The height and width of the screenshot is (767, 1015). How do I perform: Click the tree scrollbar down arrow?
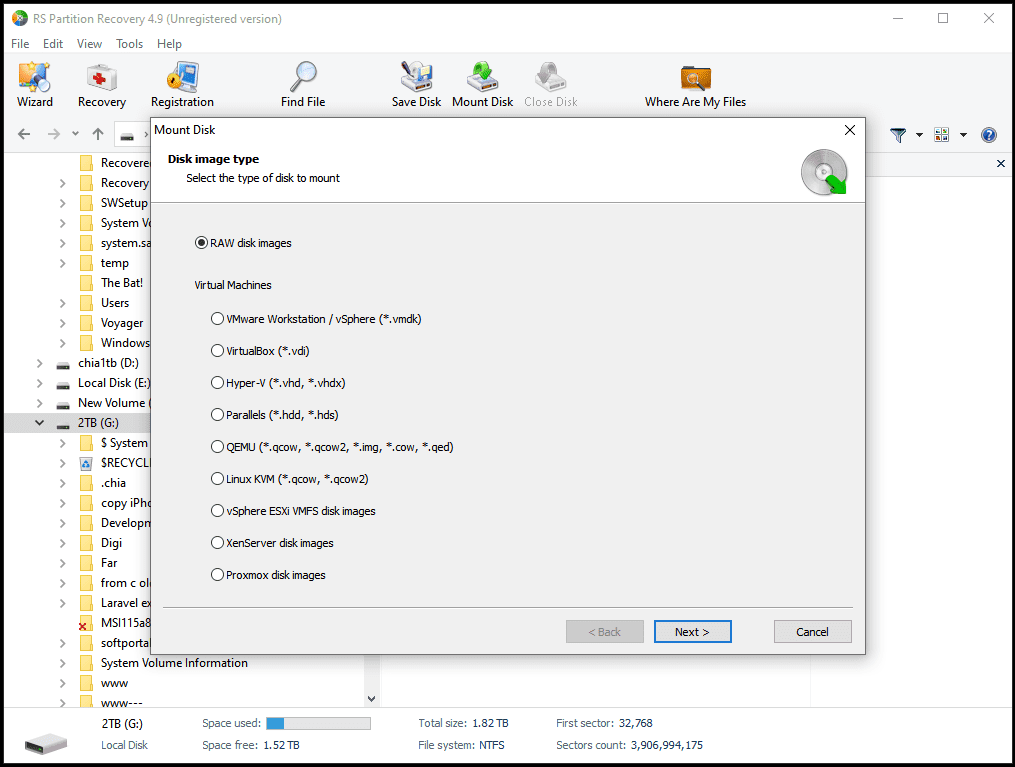click(372, 698)
